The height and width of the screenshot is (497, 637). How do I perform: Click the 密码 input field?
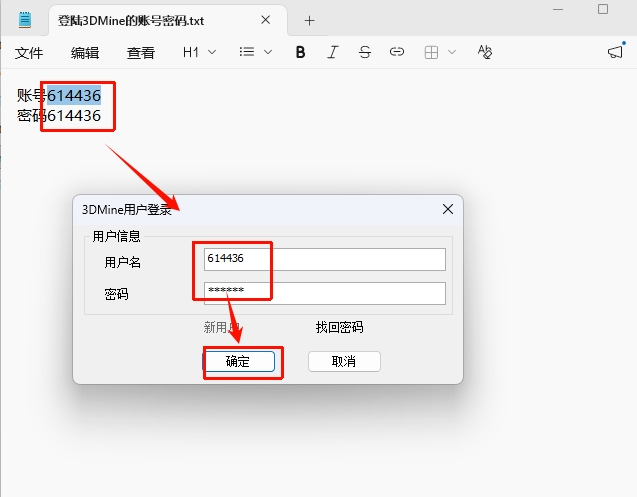point(325,293)
